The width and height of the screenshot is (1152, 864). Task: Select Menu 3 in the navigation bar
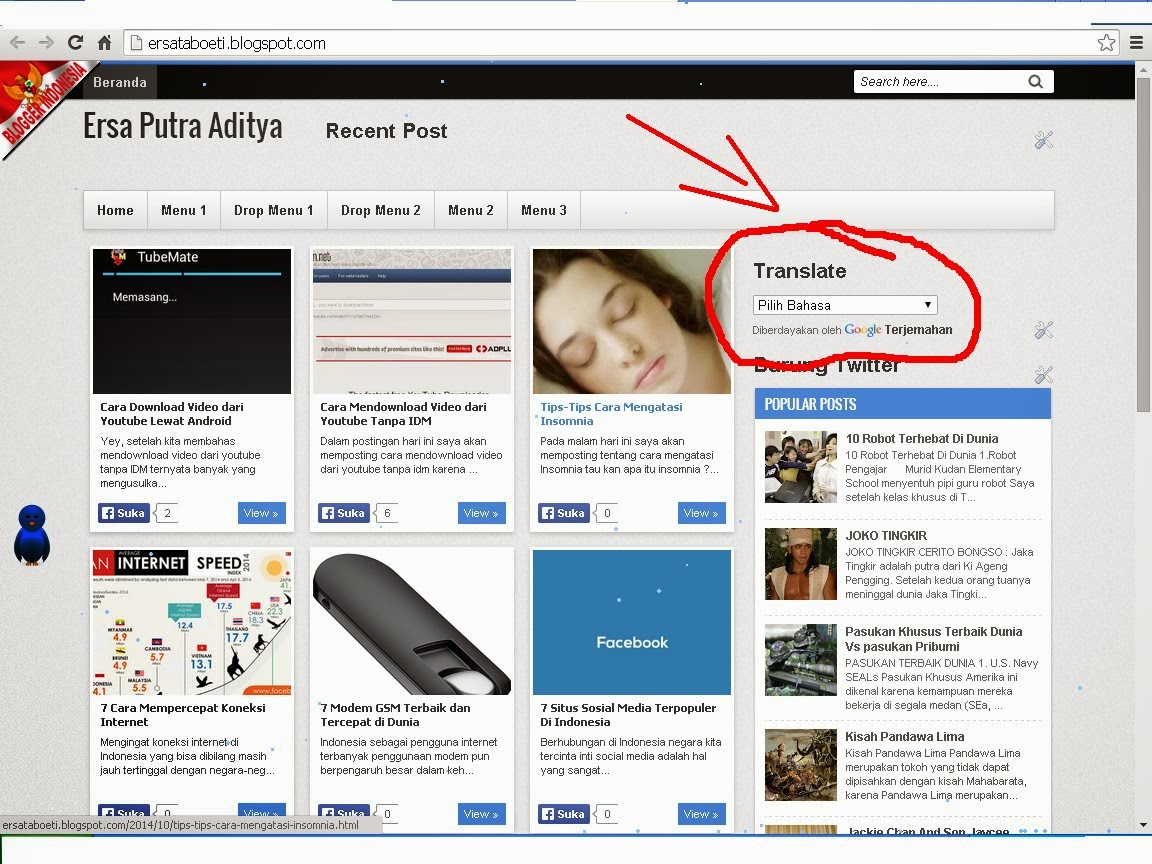[544, 210]
